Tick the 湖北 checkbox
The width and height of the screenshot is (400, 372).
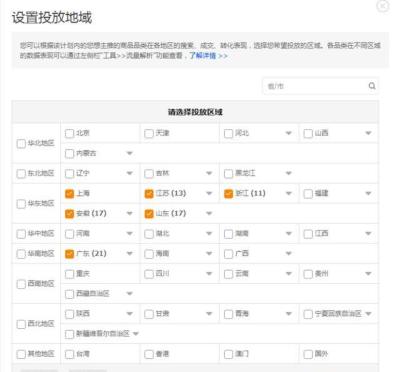click(x=149, y=234)
